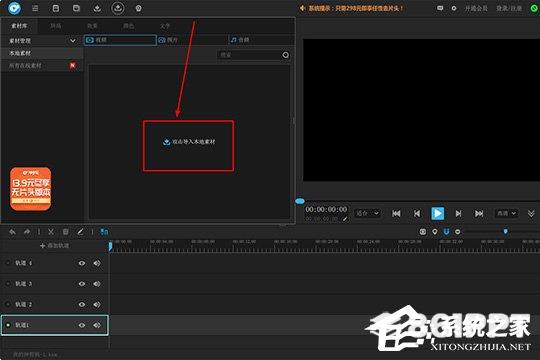Select the 音频 media type tab with music note

coord(261,40)
